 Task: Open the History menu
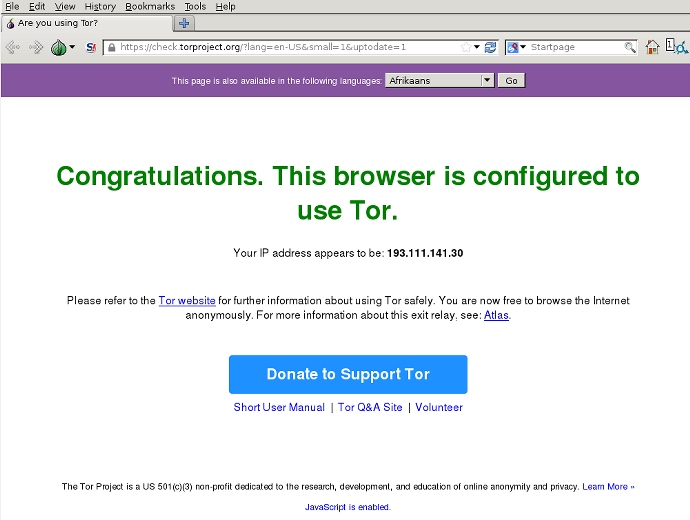[100, 6]
